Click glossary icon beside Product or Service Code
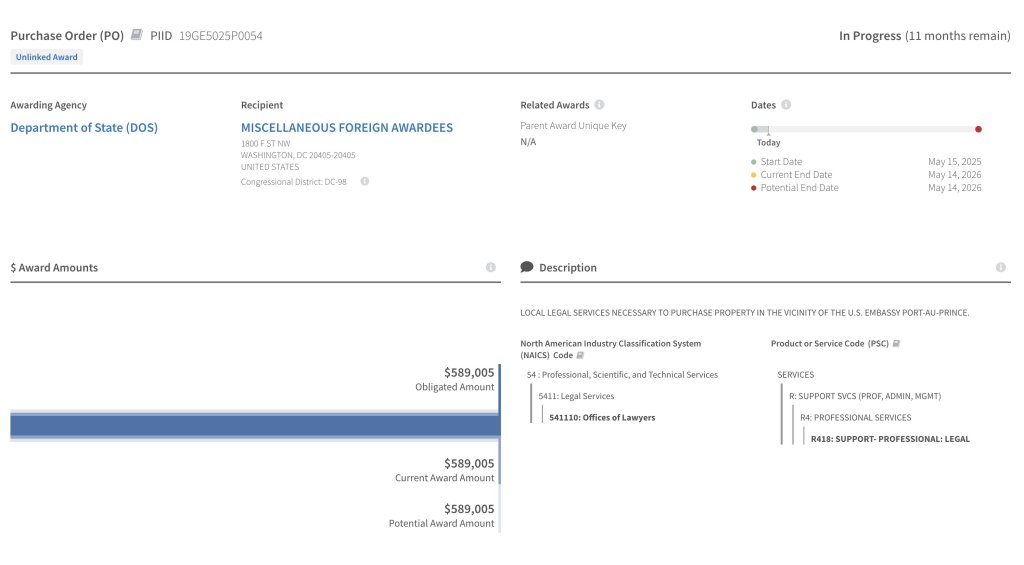 coord(896,343)
